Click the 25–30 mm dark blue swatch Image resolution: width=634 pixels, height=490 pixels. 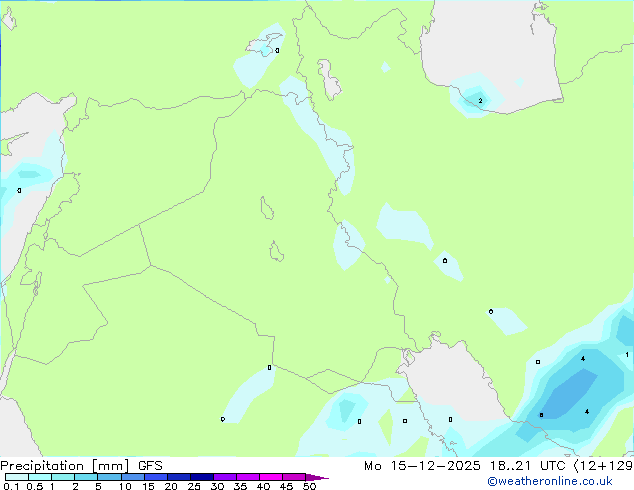(202, 477)
